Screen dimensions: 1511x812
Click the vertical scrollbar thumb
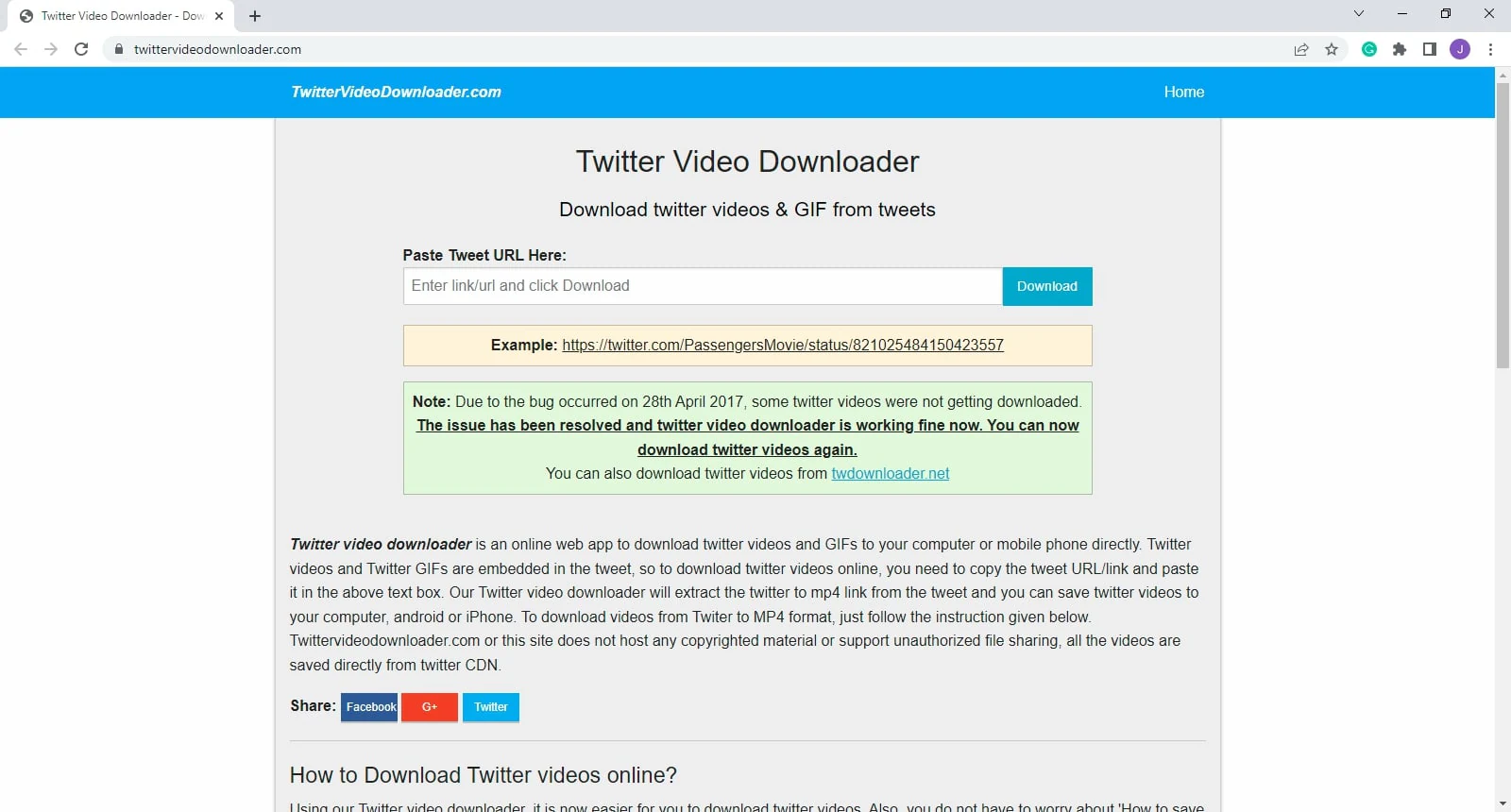click(x=1503, y=225)
